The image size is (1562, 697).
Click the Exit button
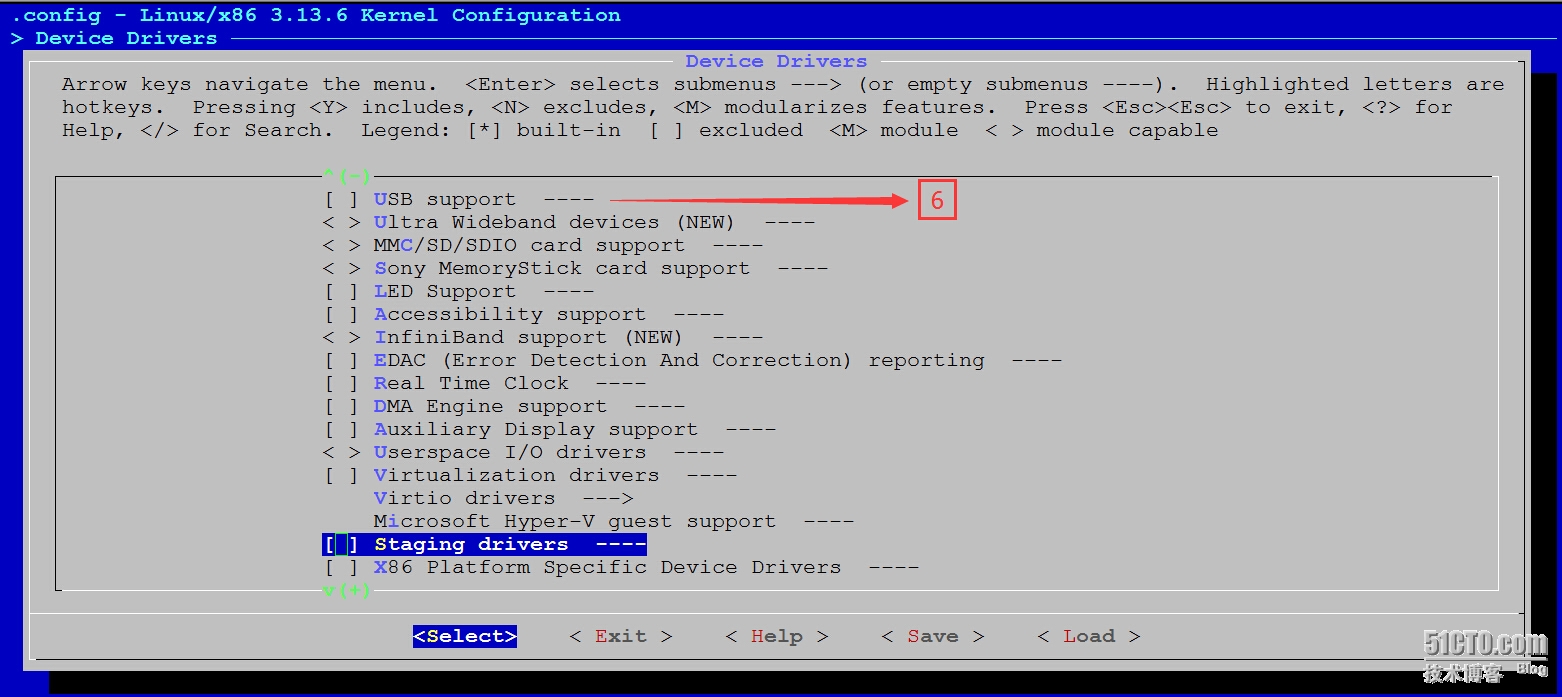pos(621,636)
